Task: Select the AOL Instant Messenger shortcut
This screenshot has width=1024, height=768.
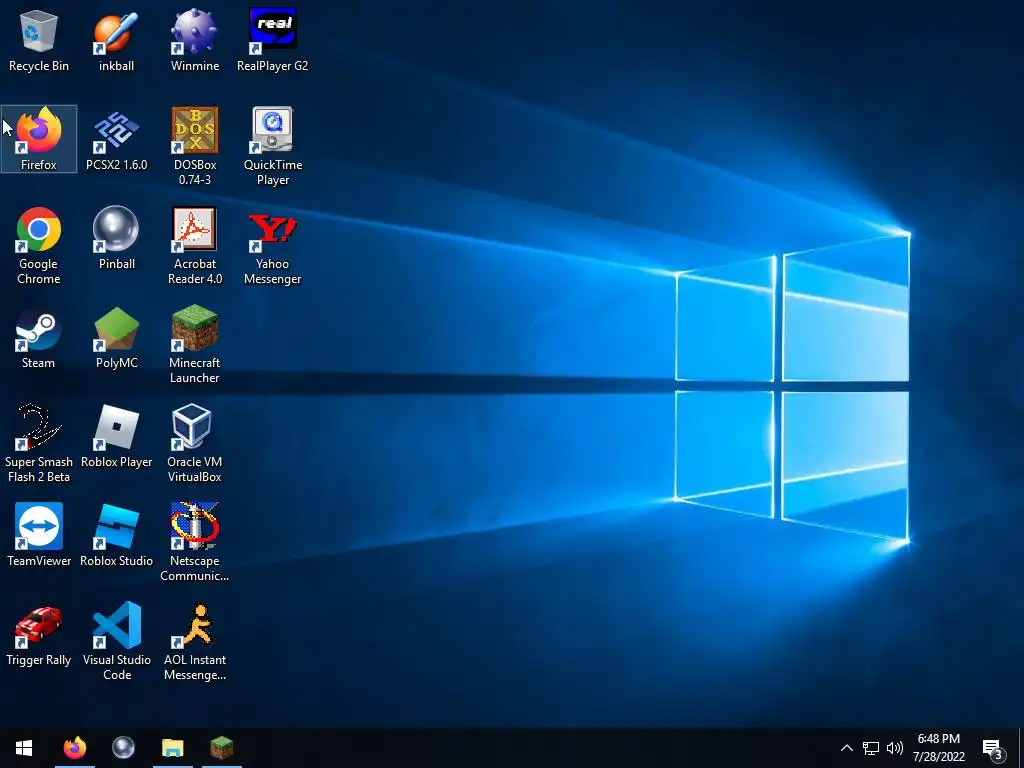Action: pos(195,642)
